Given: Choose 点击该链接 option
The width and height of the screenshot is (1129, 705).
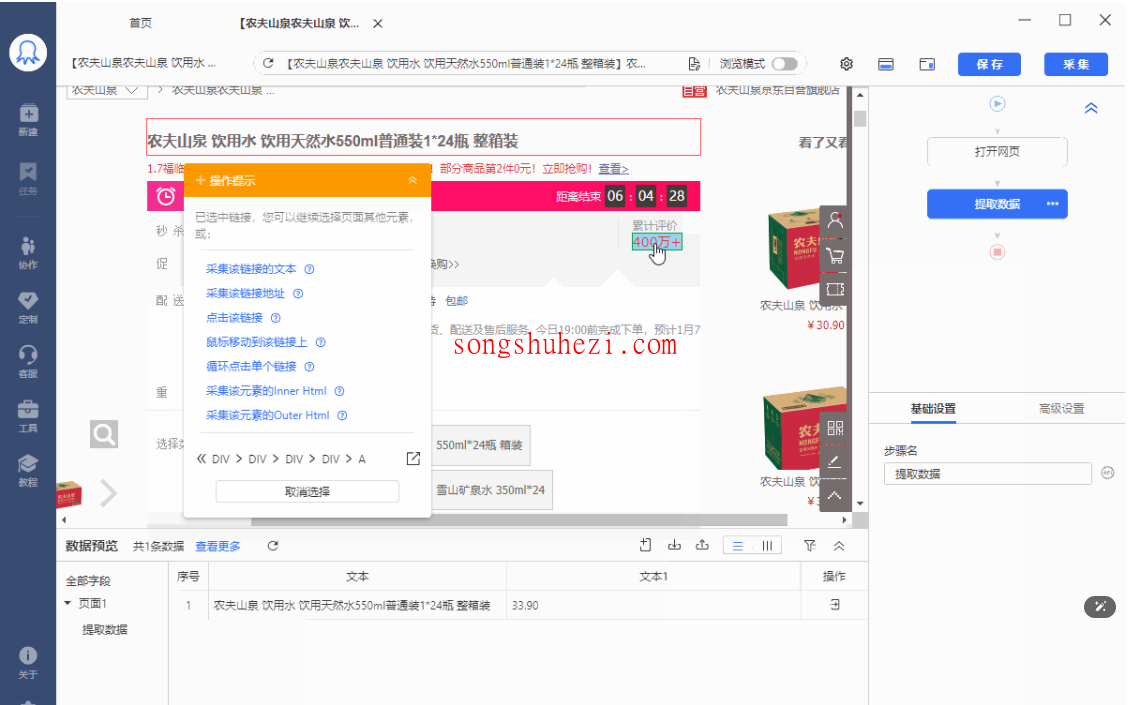Looking at the screenshot, I should 235,318.
